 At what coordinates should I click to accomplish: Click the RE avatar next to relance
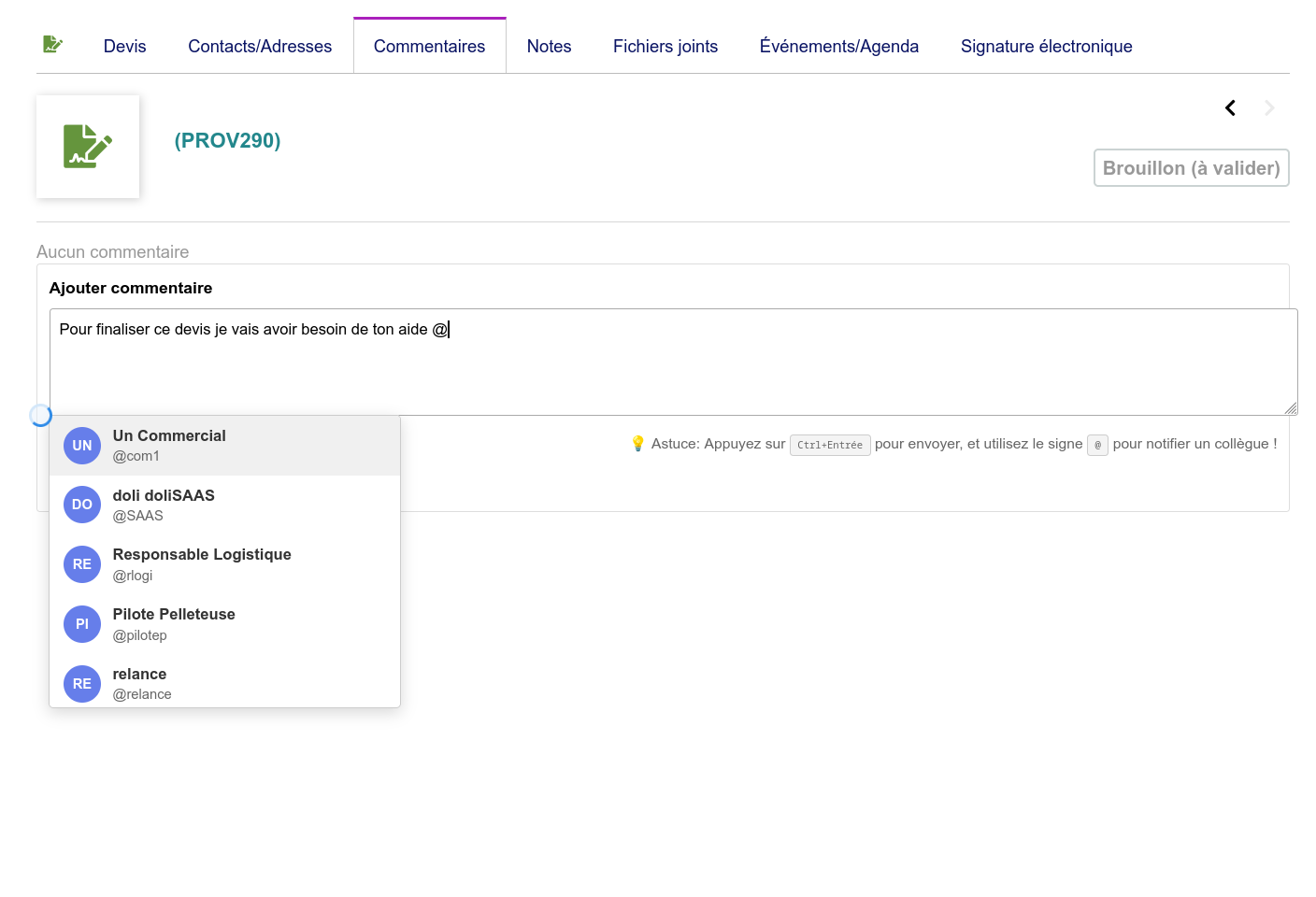[82, 684]
